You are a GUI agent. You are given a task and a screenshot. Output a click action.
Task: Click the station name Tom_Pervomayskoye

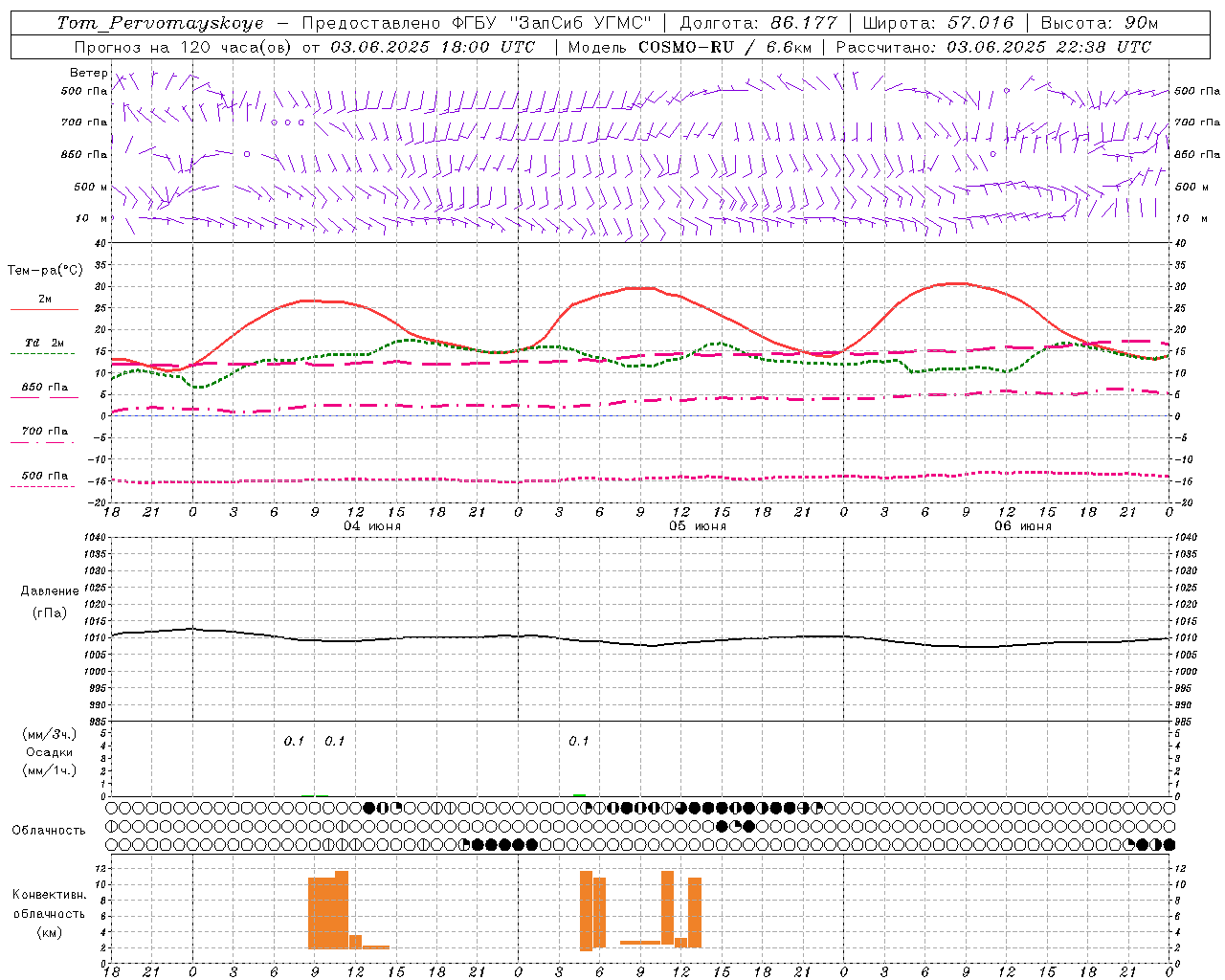point(160,23)
